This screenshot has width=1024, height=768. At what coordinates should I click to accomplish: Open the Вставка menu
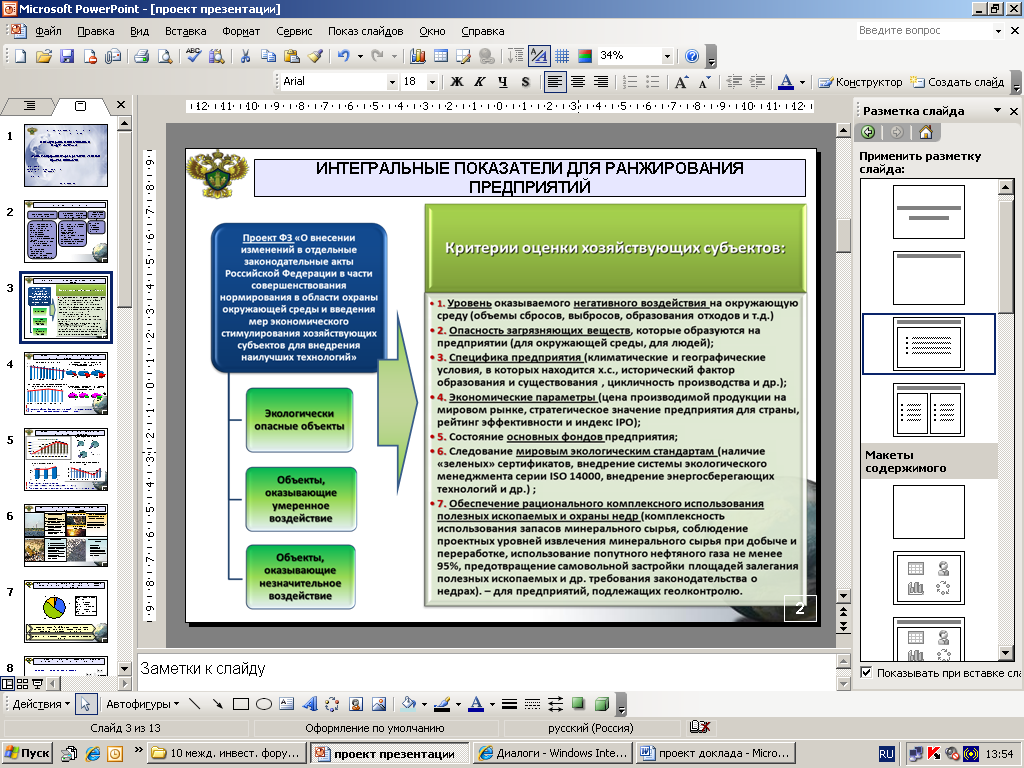[185, 31]
